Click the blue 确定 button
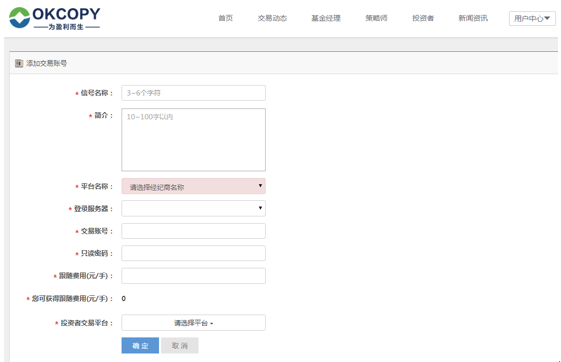The width and height of the screenshot is (561, 362). pyautogui.click(x=140, y=346)
